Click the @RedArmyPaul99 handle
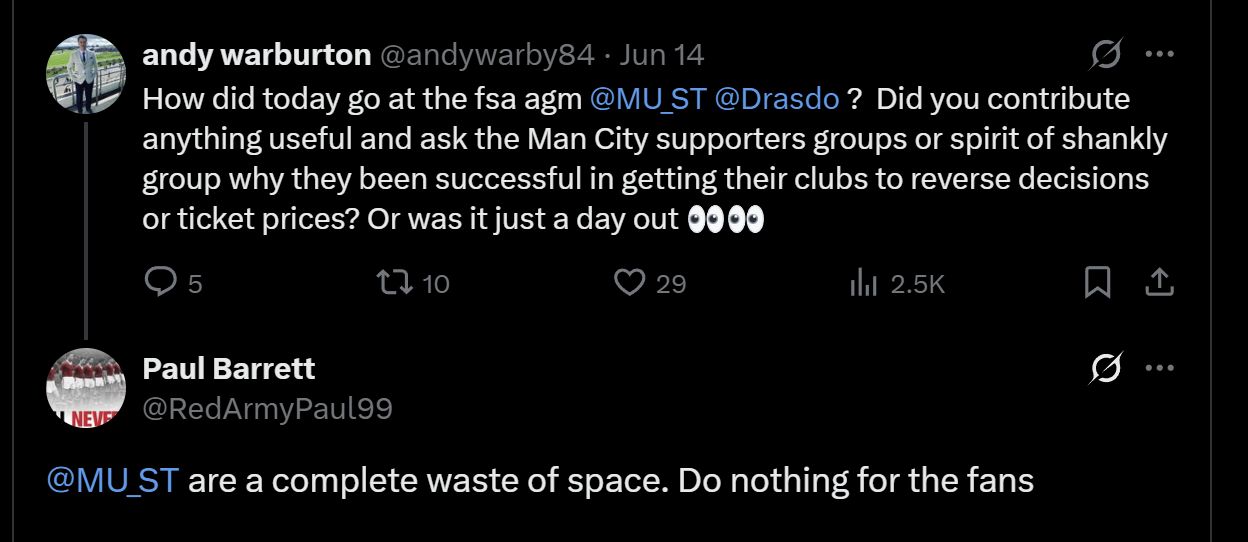The height and width of the screenshot is (542, 1248). coord(268,408)
